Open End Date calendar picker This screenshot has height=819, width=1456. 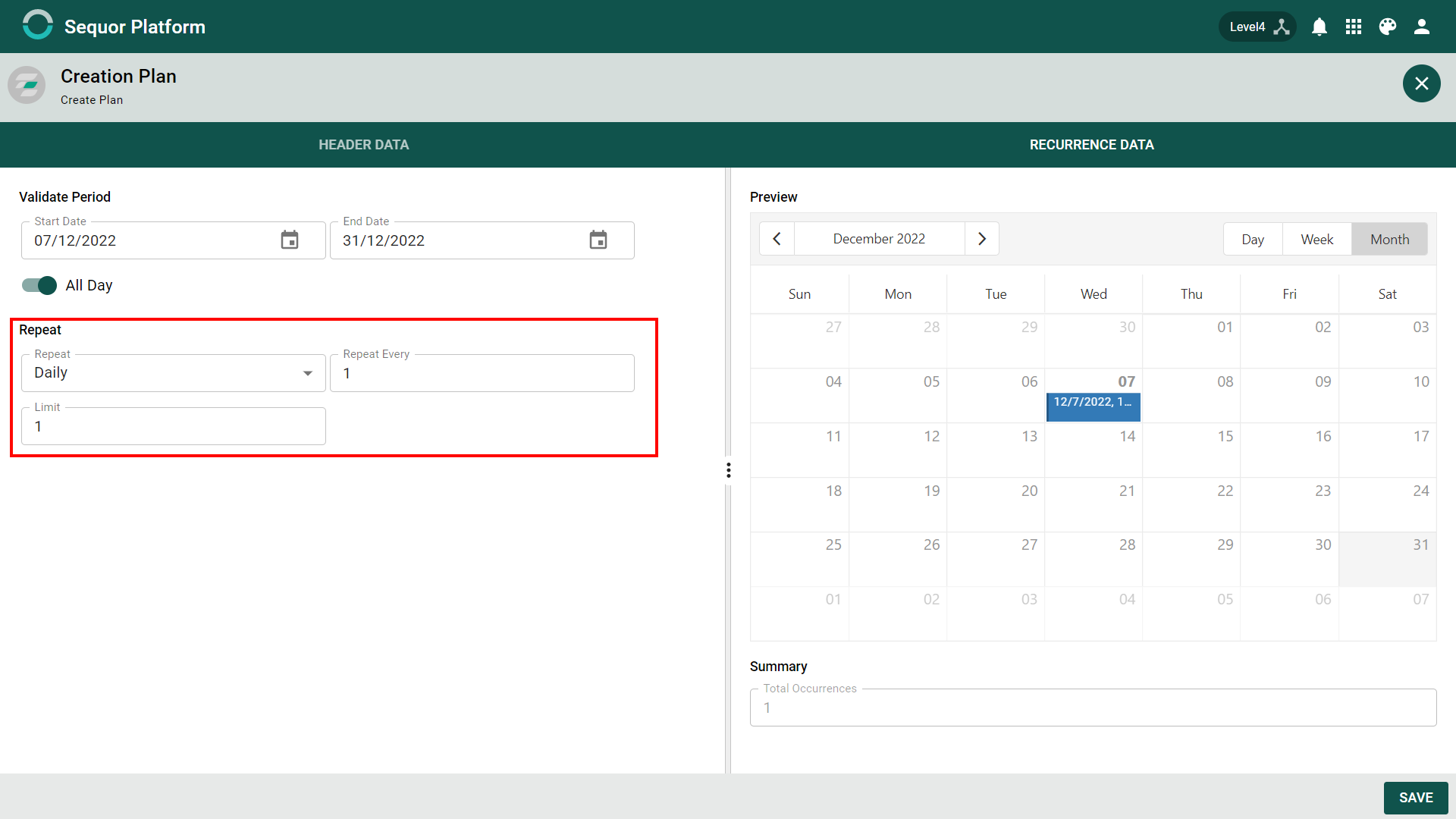pyautogui.click(x=598, y=240)
